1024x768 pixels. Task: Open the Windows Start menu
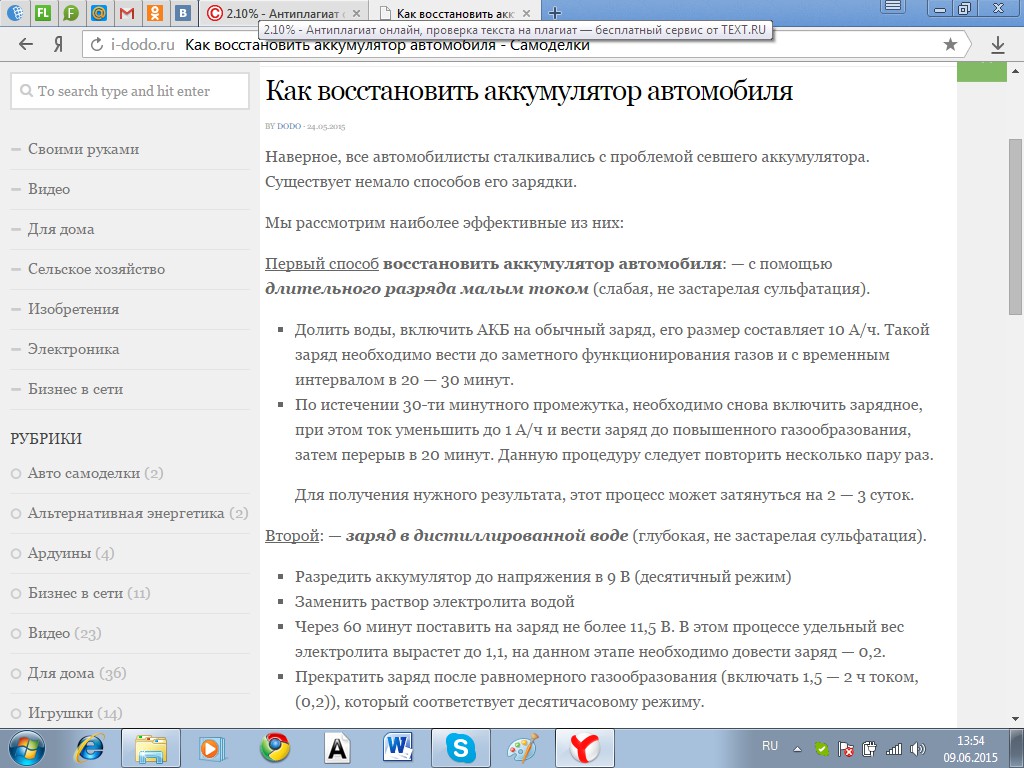tap(25, 748)
